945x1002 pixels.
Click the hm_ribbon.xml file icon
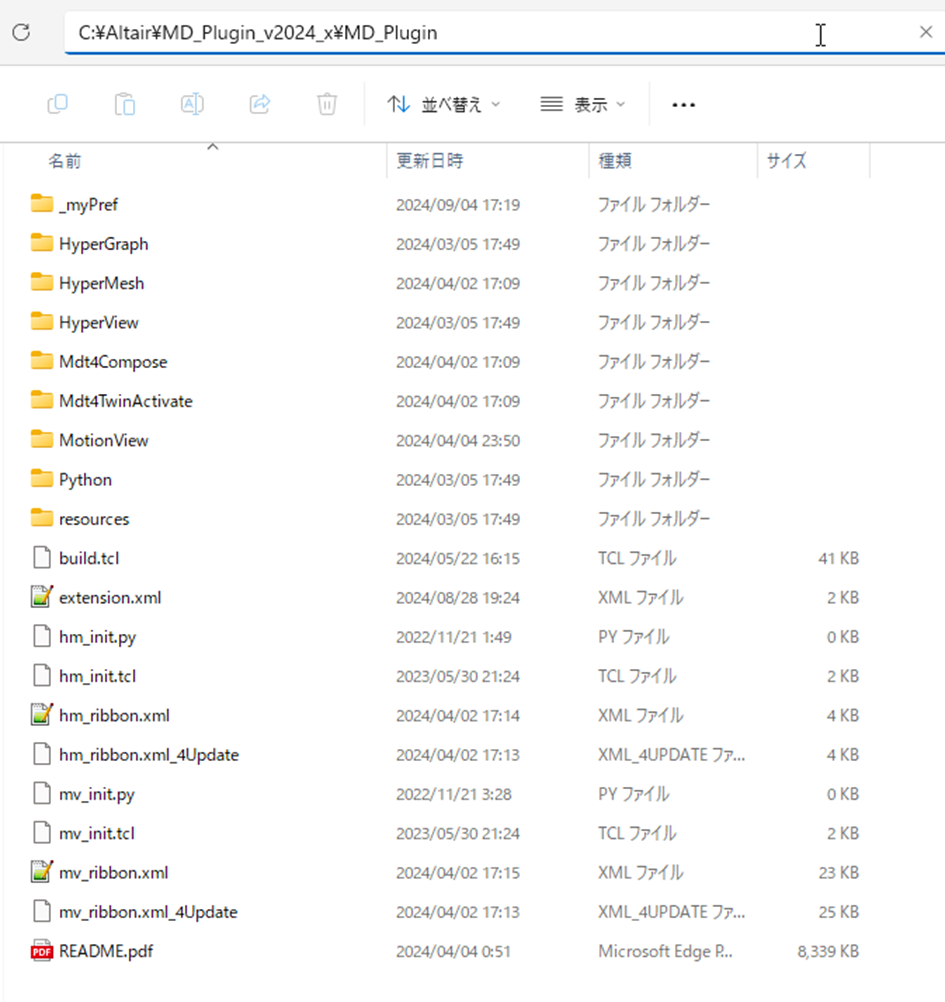(42, 714)
